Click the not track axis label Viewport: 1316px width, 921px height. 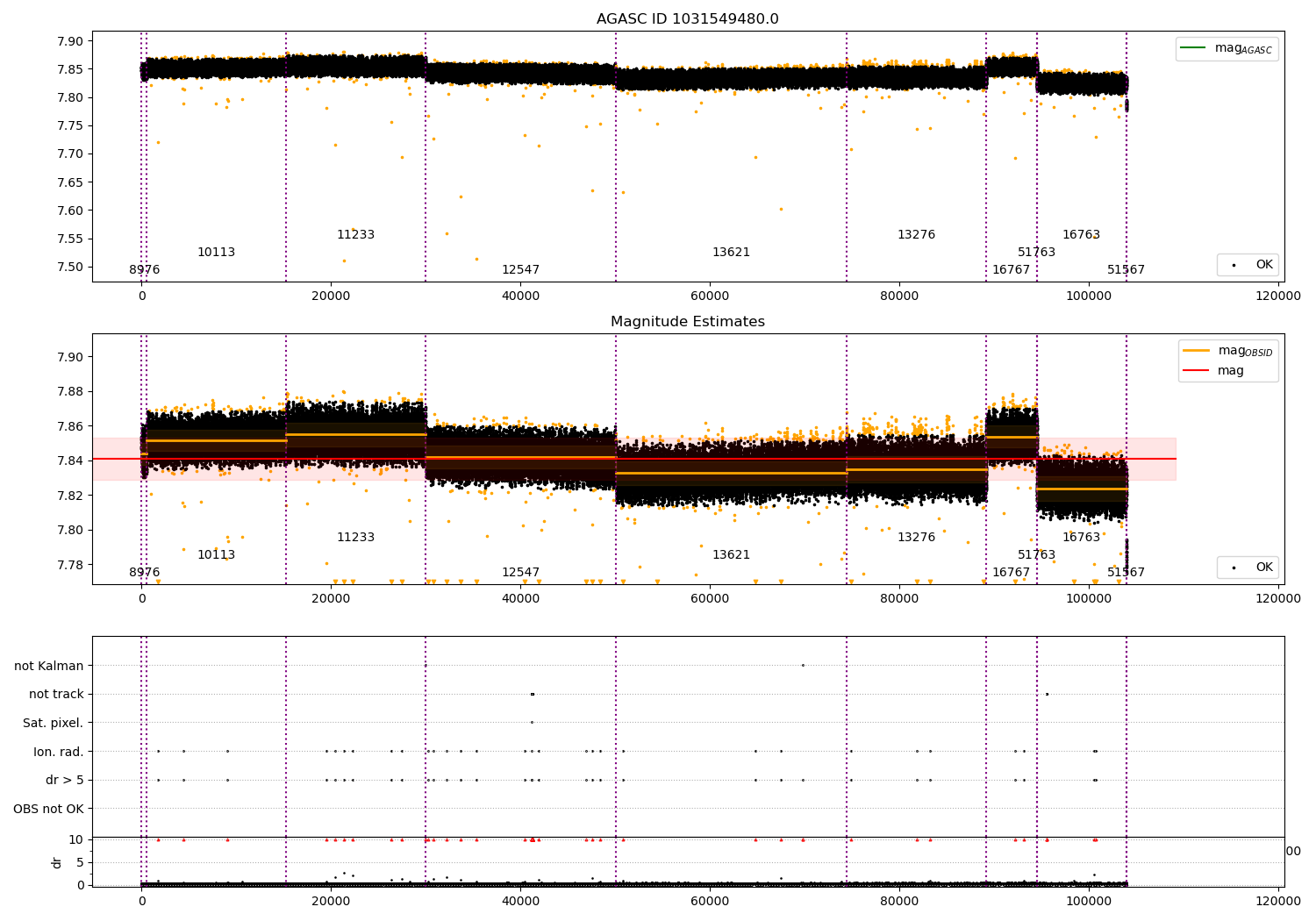[x=56, y=695]
